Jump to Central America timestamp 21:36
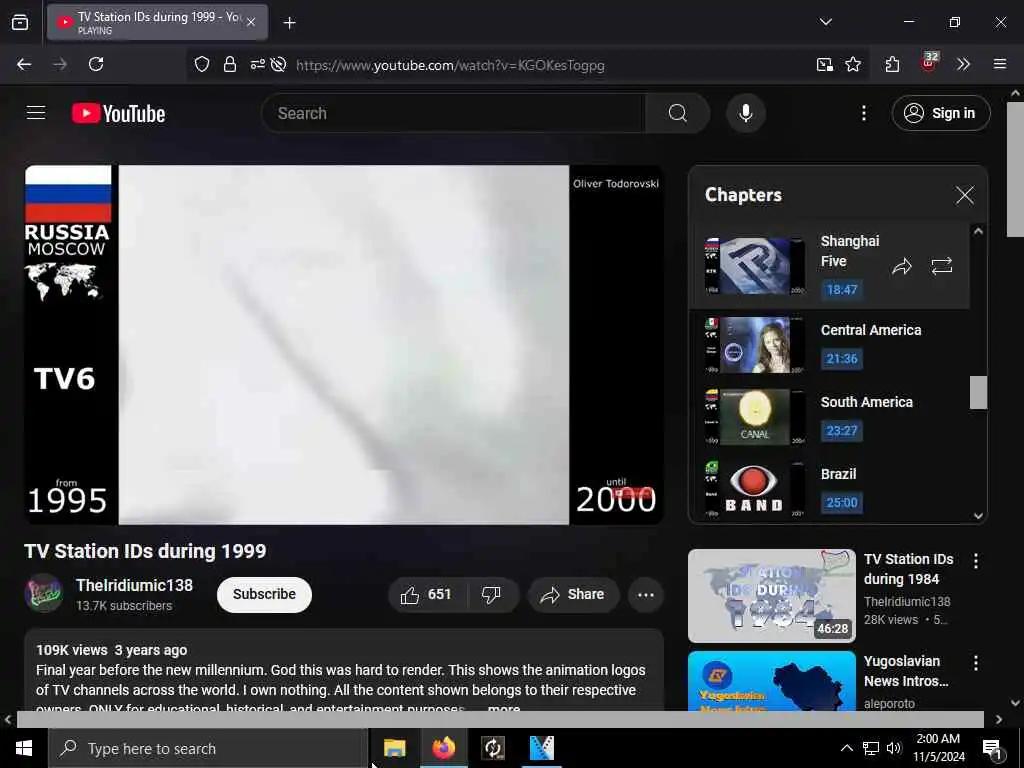The width and height of the screenshot is (1024, 768). [841, 359]
